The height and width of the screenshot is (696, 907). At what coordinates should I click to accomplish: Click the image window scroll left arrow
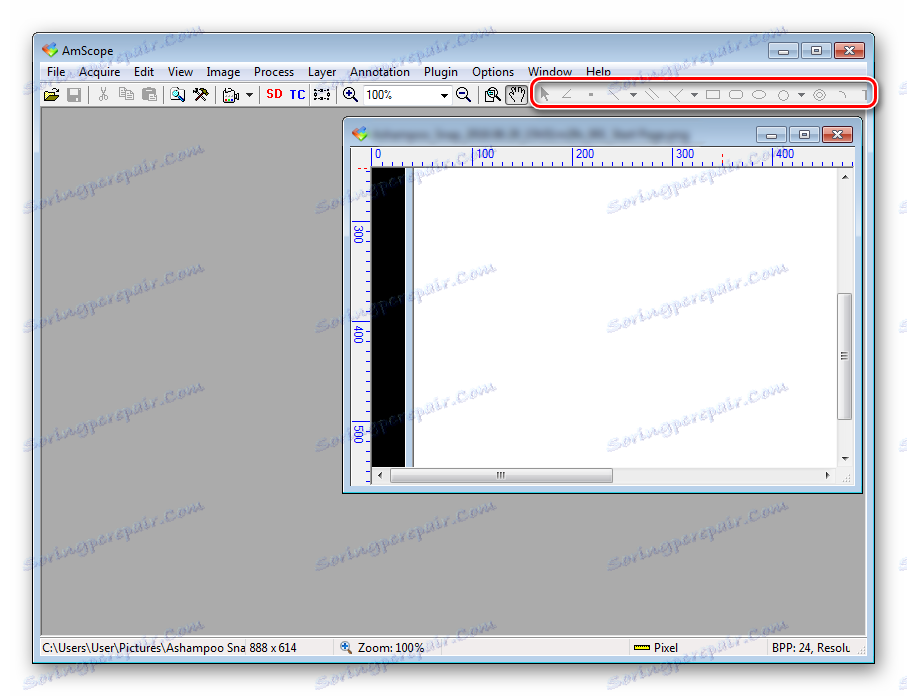click(x=380, y=476)
